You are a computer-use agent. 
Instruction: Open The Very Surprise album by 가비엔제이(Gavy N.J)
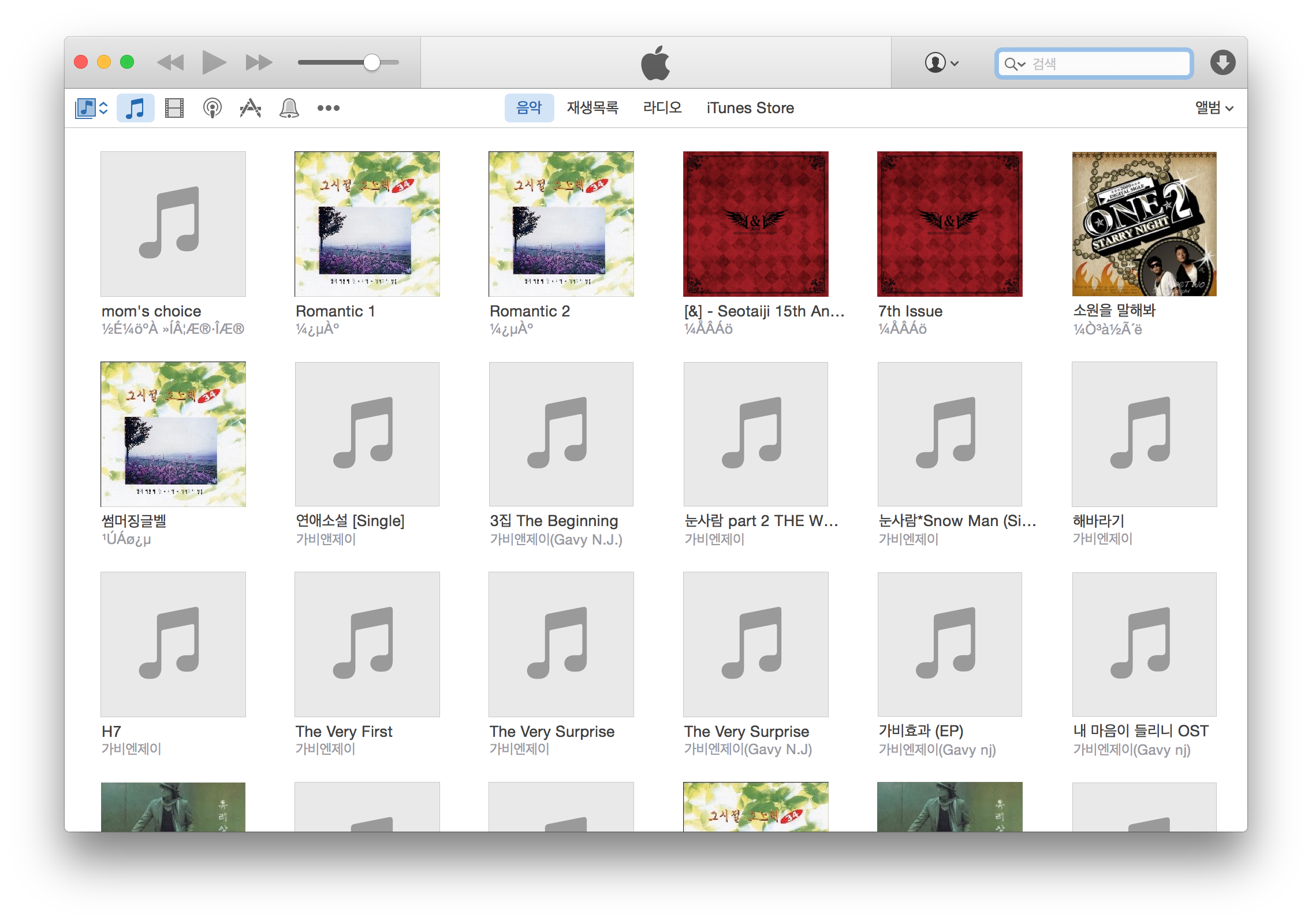(756, 644)
